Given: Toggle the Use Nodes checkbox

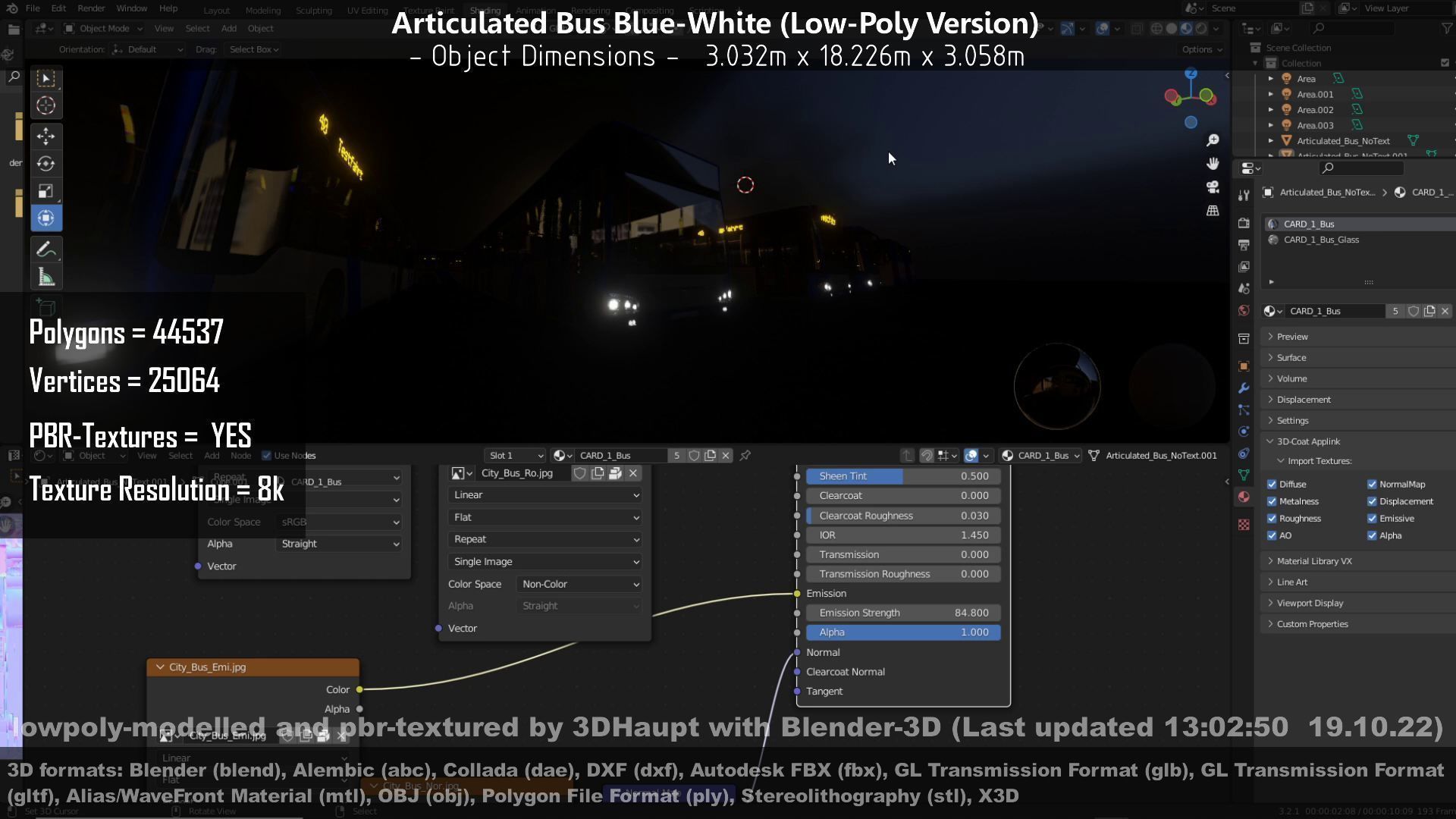Looking at the screenshot, I should click(x=266, y=456).
